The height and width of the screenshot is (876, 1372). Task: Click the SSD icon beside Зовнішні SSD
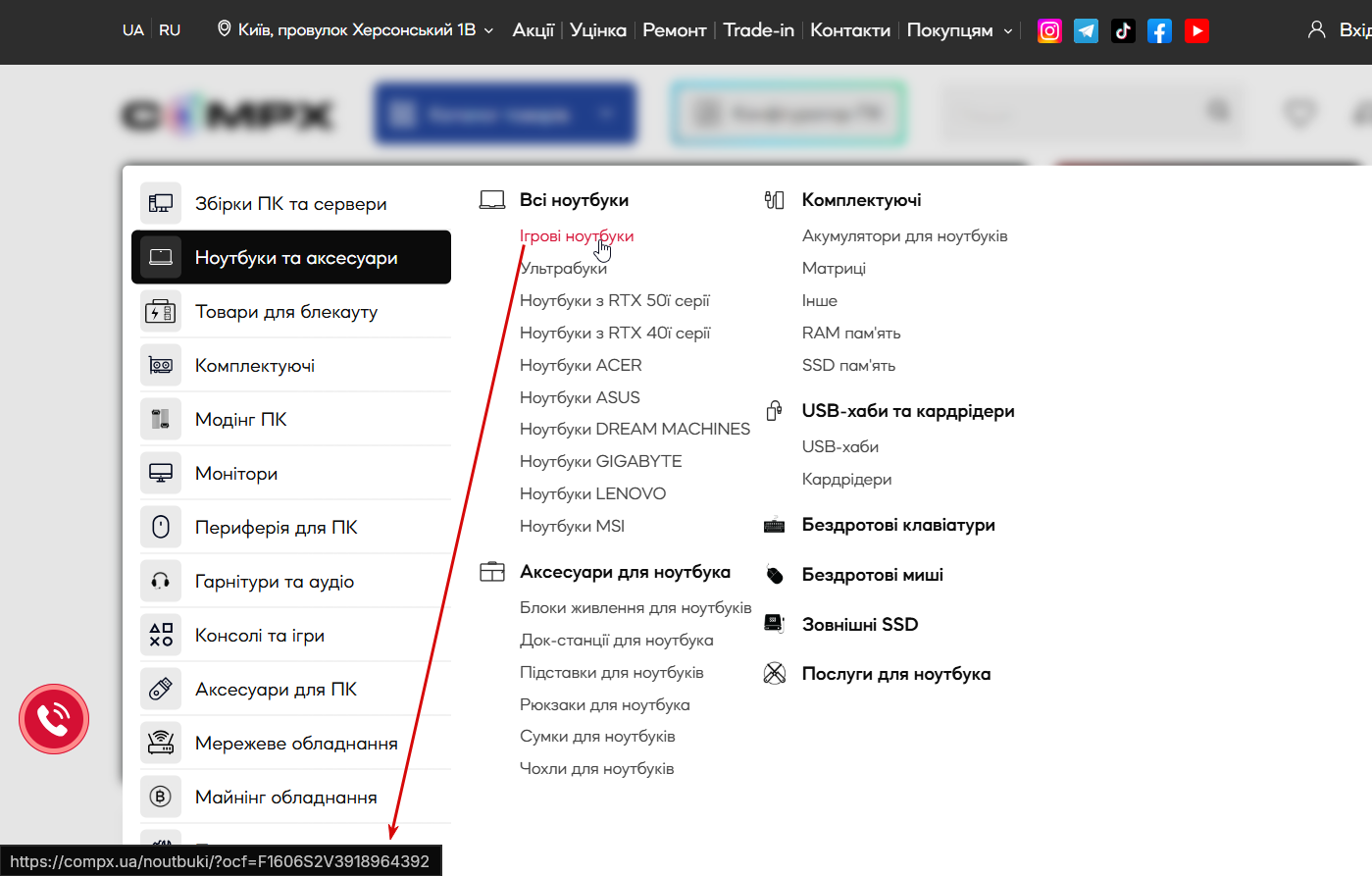775,624
